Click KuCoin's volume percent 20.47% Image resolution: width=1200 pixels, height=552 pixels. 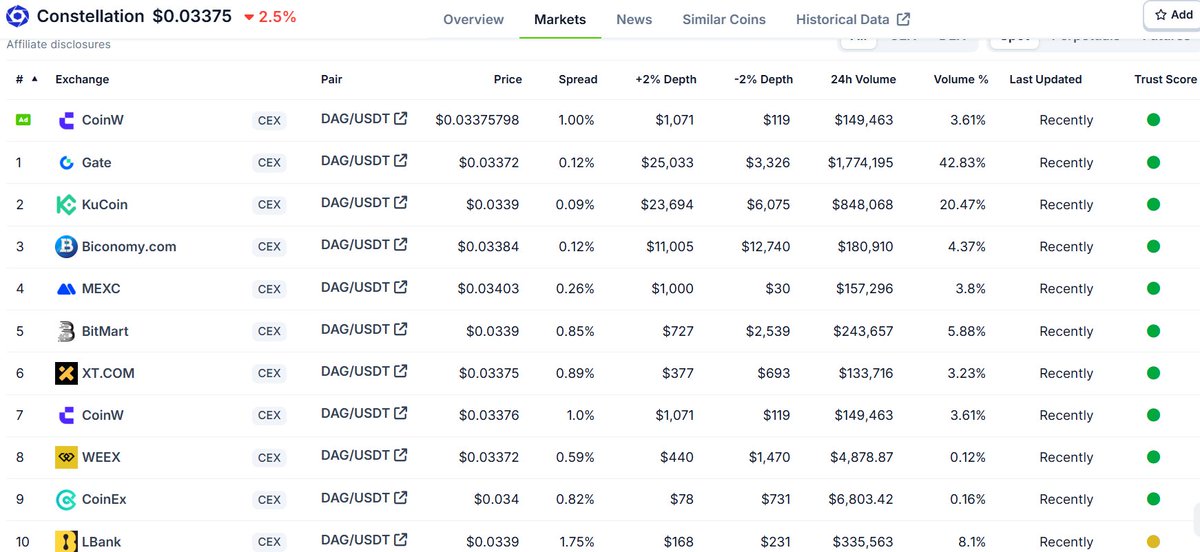960,204
